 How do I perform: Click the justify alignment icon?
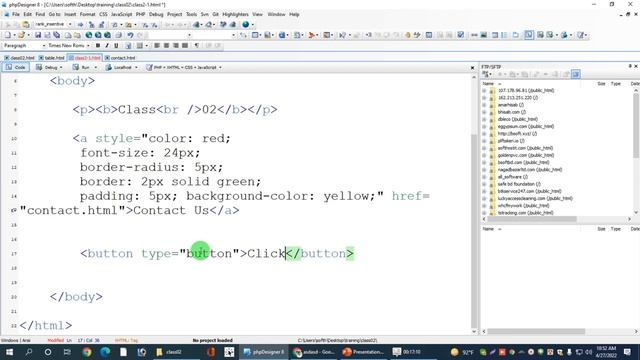click(185, 46)
